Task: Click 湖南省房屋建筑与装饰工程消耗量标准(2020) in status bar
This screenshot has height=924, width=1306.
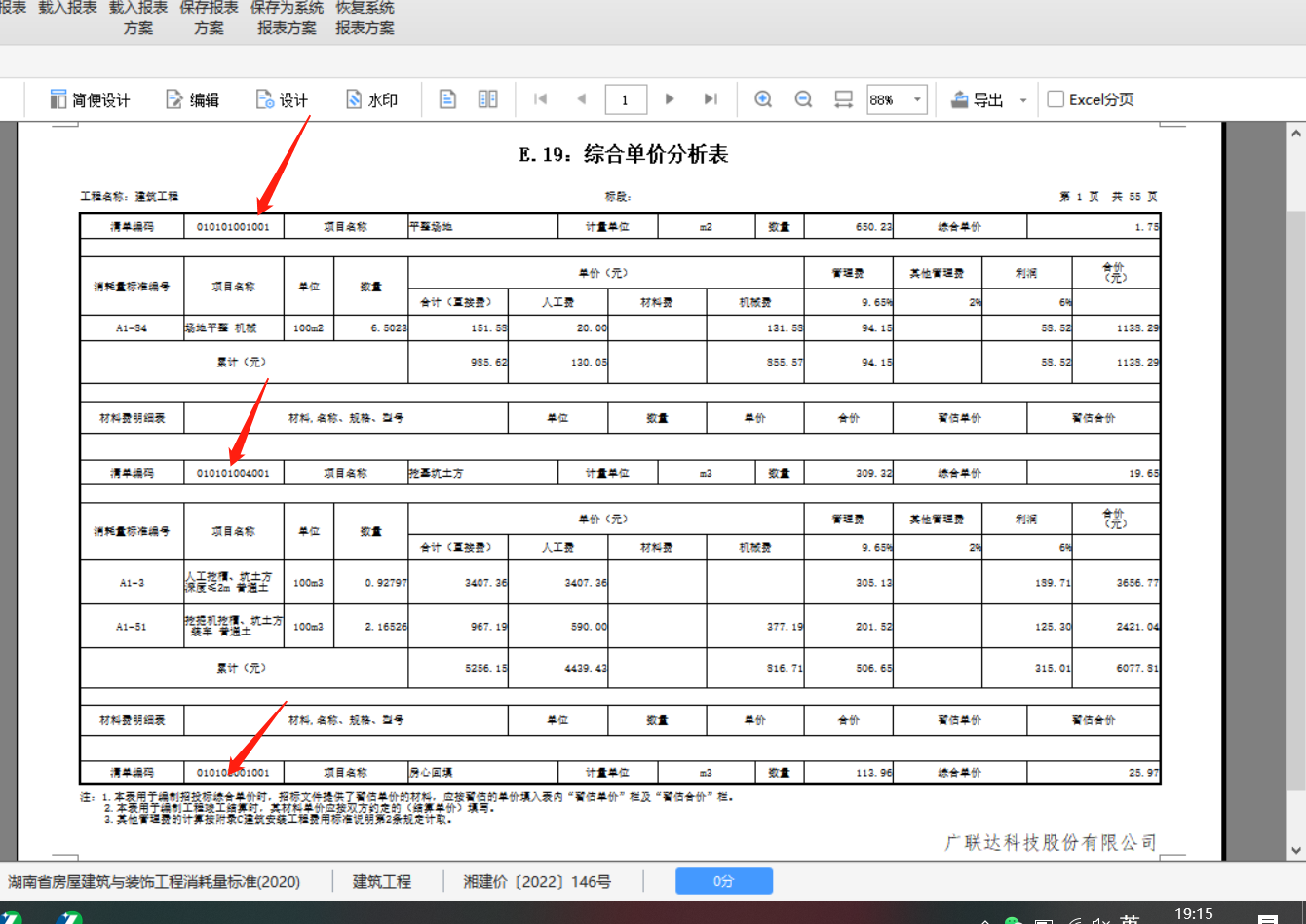Action: pyautogui.click(x=154, y=882)
